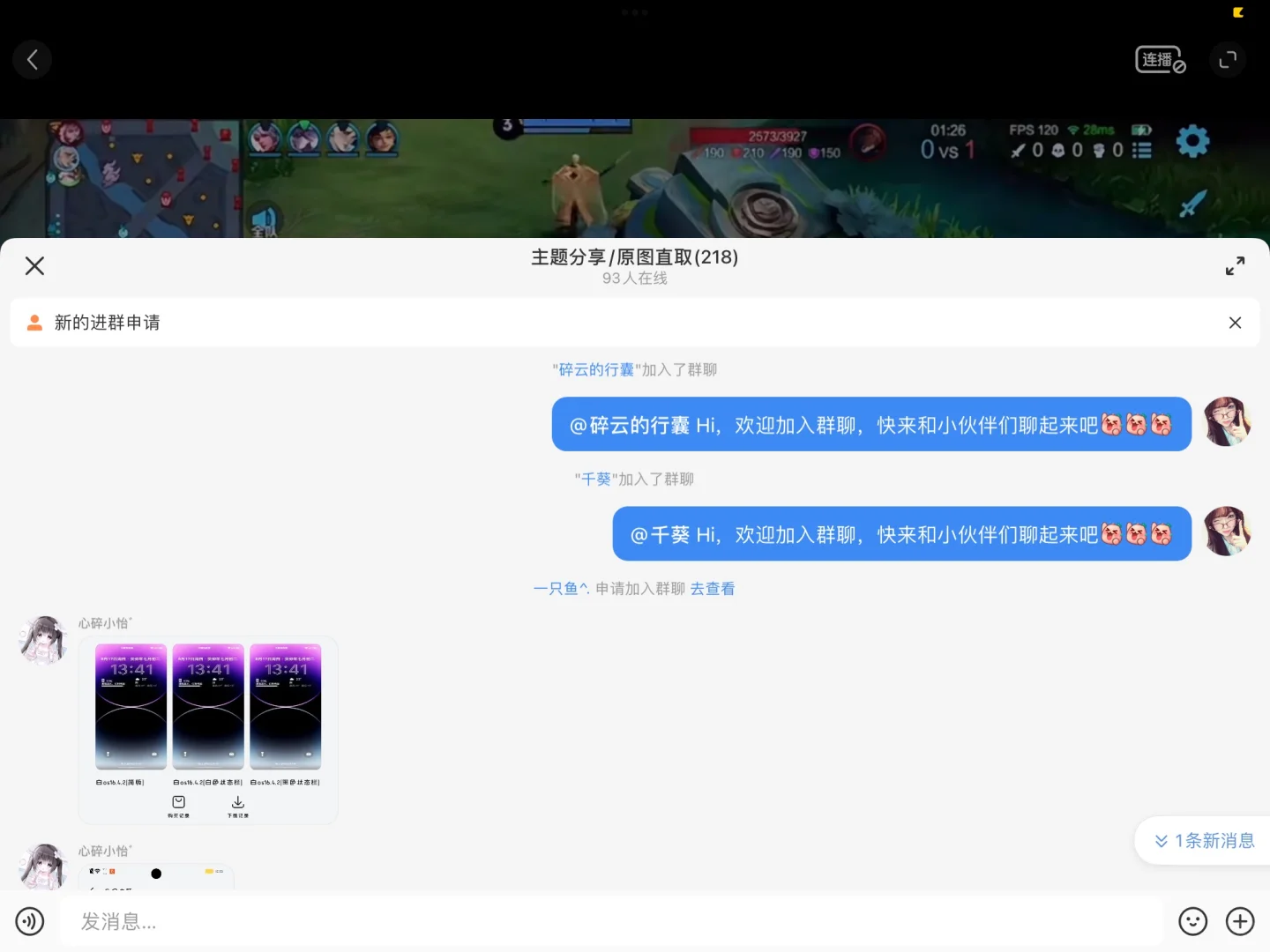
Task: Open the first 13:41 theme preview thumbnail
Action: [x=131, y=707]
